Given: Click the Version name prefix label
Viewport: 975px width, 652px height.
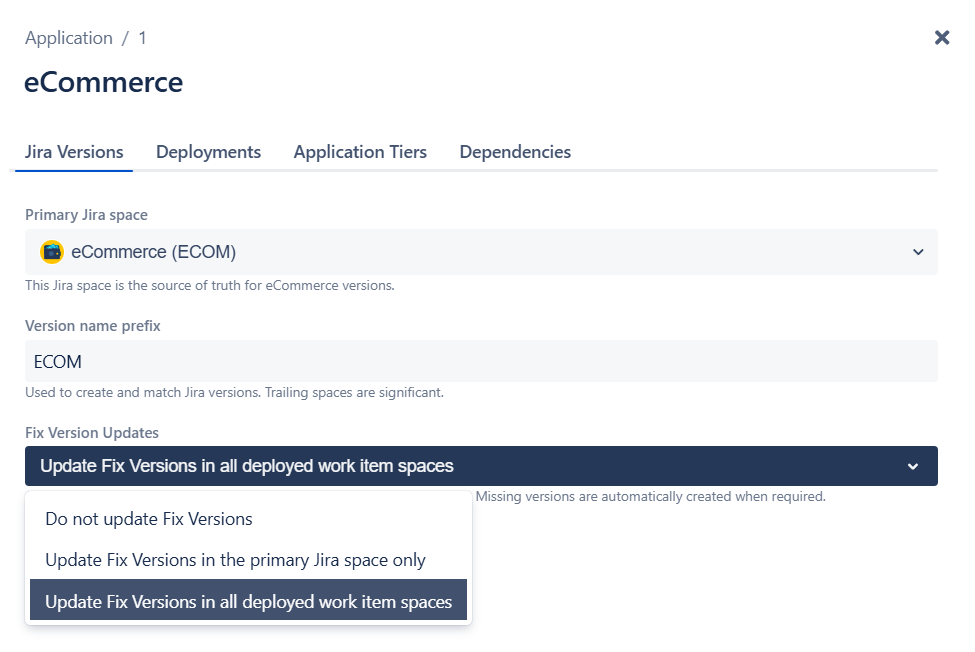Looking at the screenshot, I should tap(93, 326).
